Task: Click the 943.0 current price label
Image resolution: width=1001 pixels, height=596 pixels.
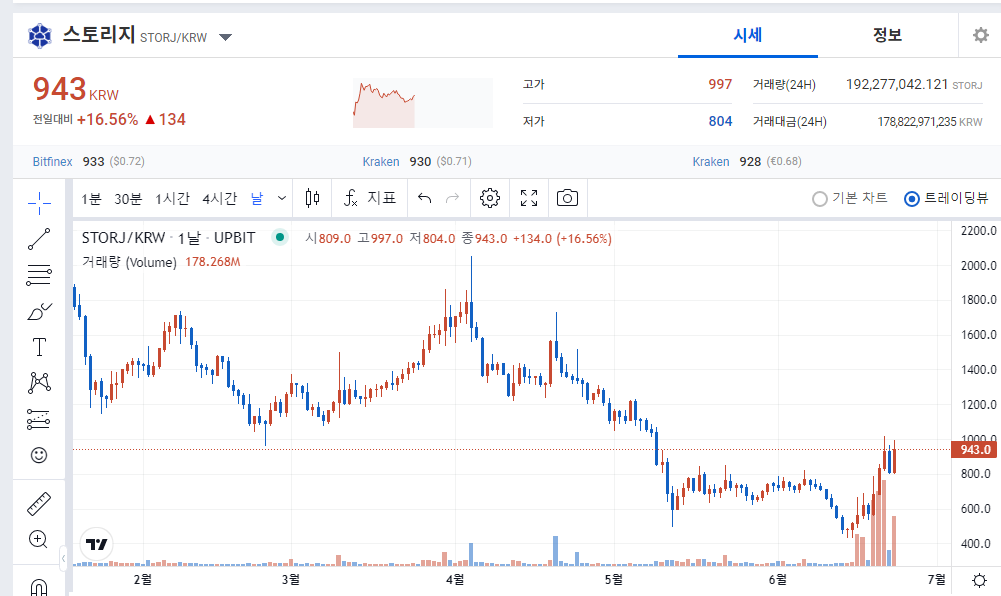Action: [974, 450]
